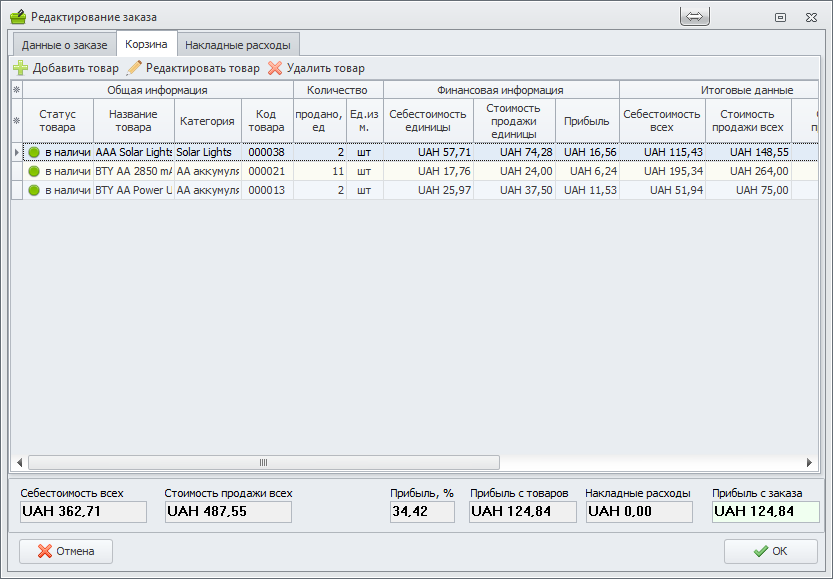Switch to the Данные о заказе tab
This screenshot has width=833, height=579.
tap(64, 45)
